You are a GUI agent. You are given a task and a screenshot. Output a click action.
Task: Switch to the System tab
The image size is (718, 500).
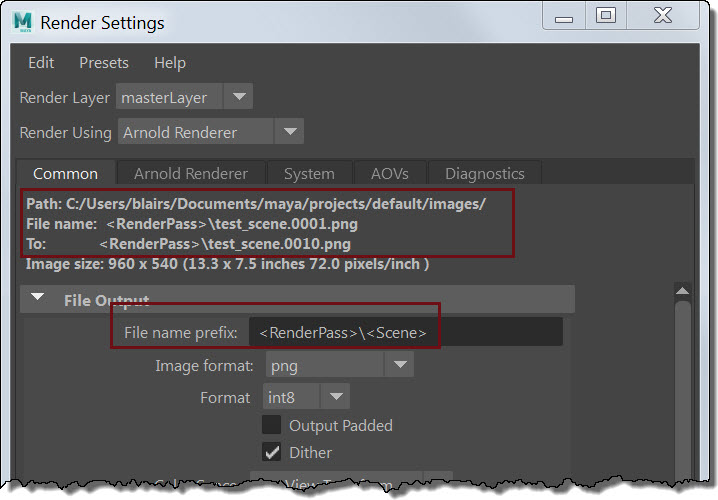[x=308, y=173]
